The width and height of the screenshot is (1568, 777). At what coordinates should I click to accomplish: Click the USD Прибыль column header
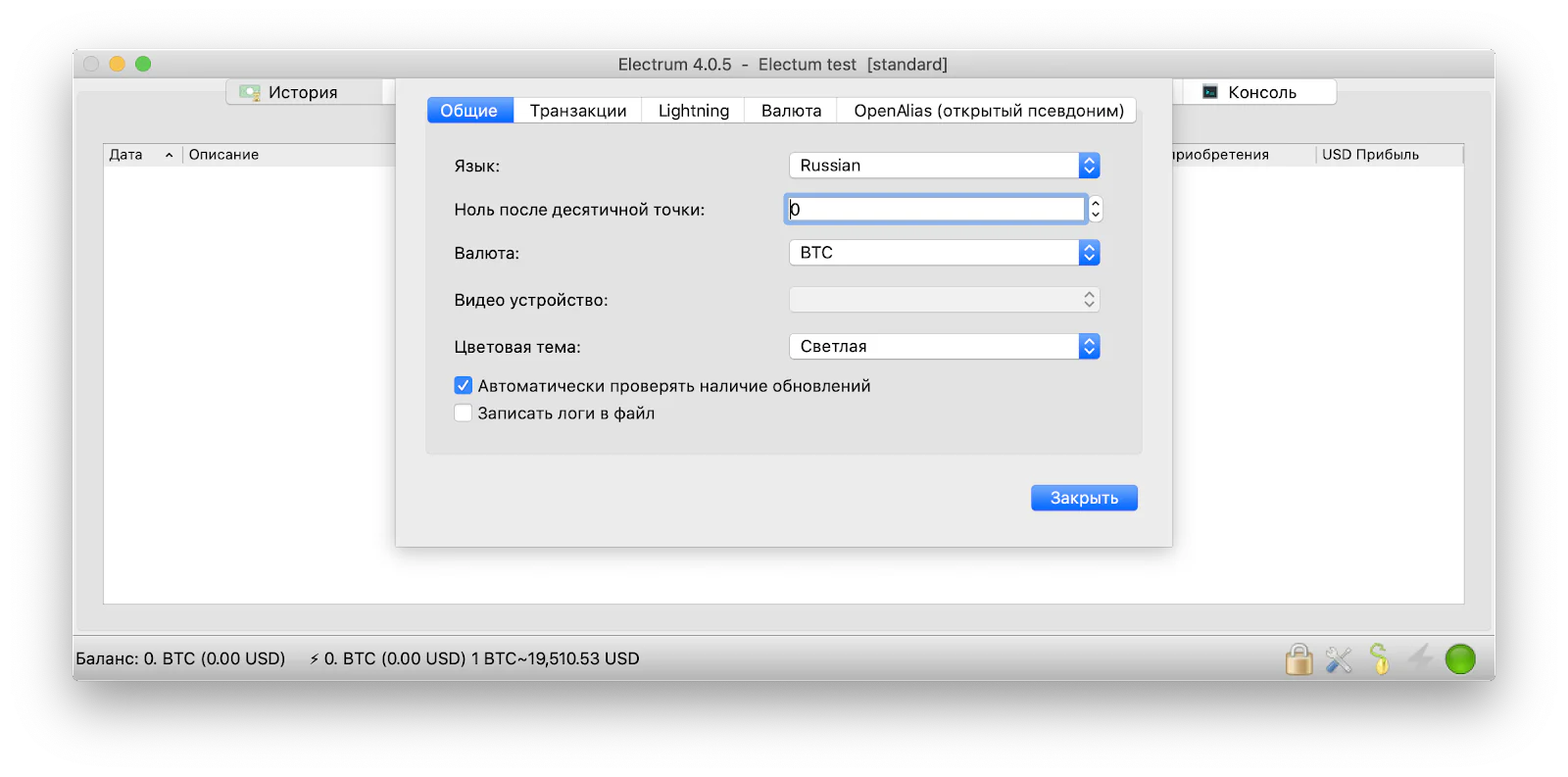pos(1389,155)
